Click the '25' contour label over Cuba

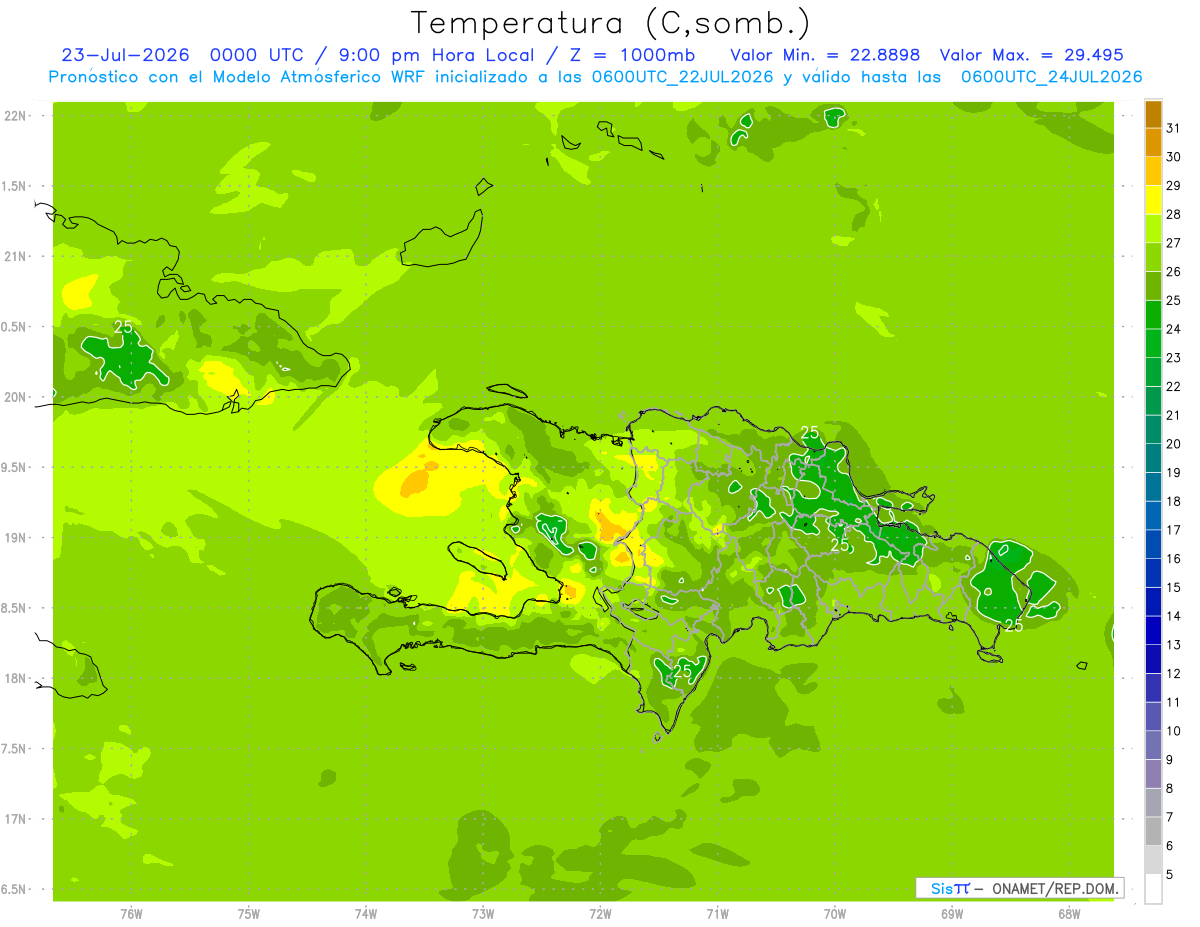point(124,327)
